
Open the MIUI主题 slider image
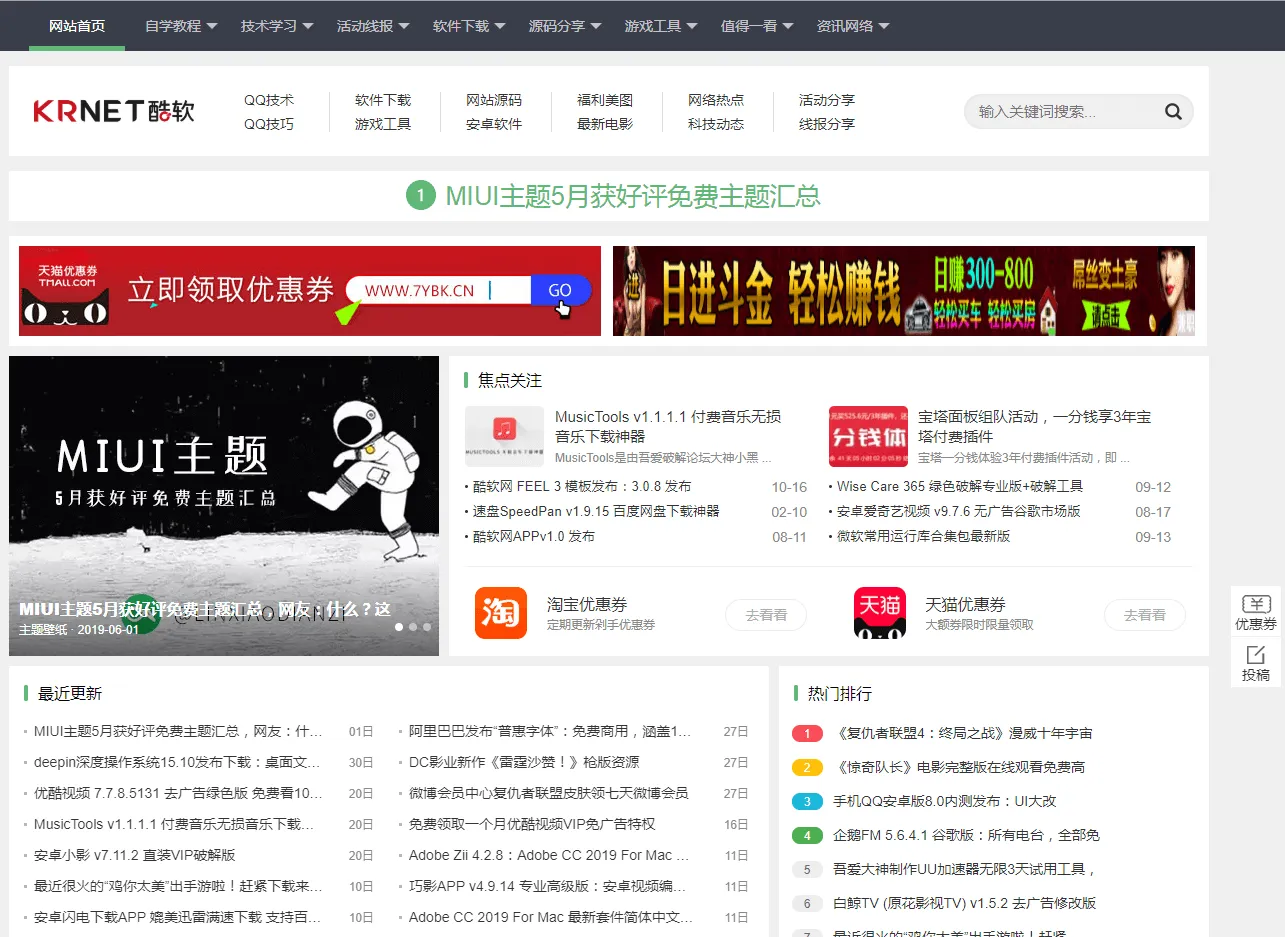(224, 506)
